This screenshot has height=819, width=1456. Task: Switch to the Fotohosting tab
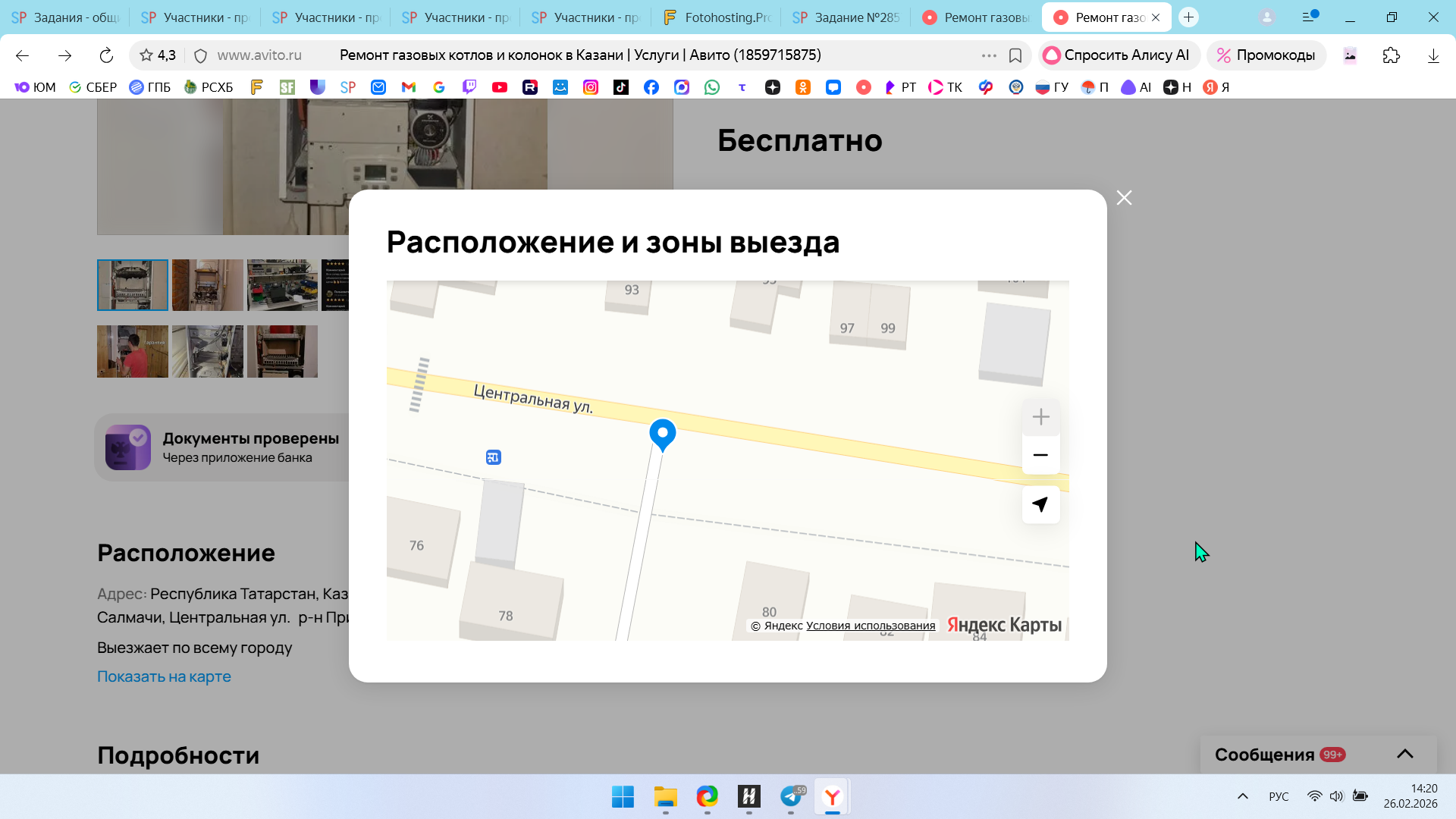coord(717,17)
